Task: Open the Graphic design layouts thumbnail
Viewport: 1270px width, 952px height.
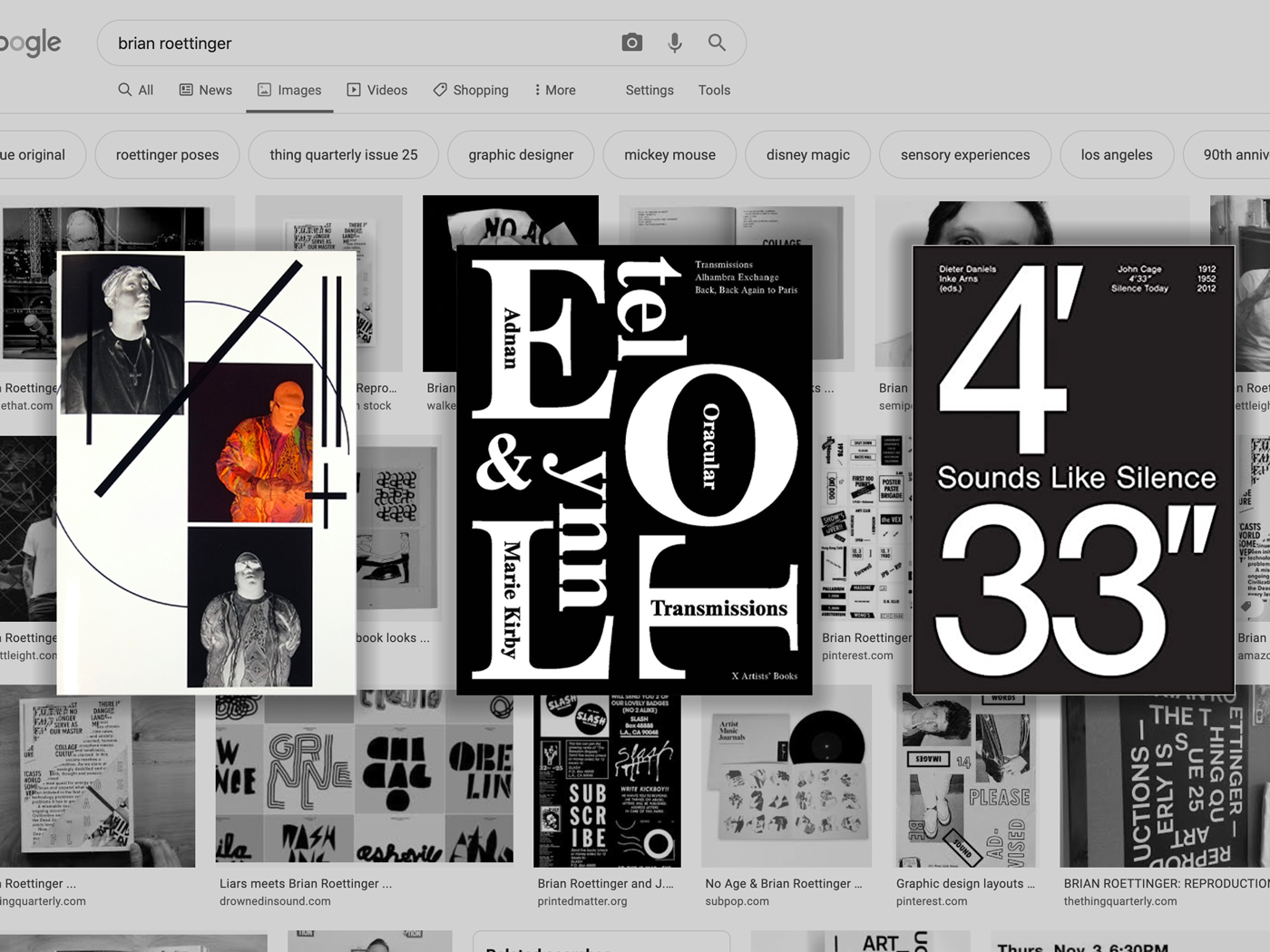Action: pos(966,781)
